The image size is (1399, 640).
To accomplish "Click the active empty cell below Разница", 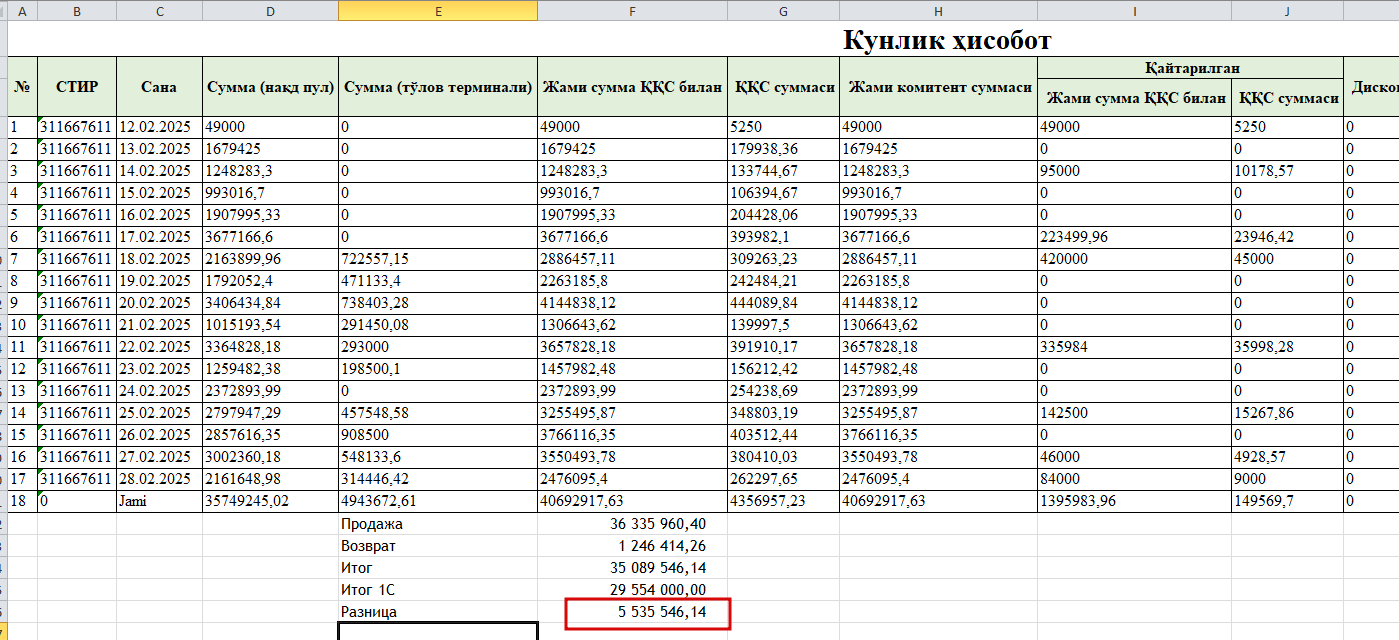I will click(438, 631).
